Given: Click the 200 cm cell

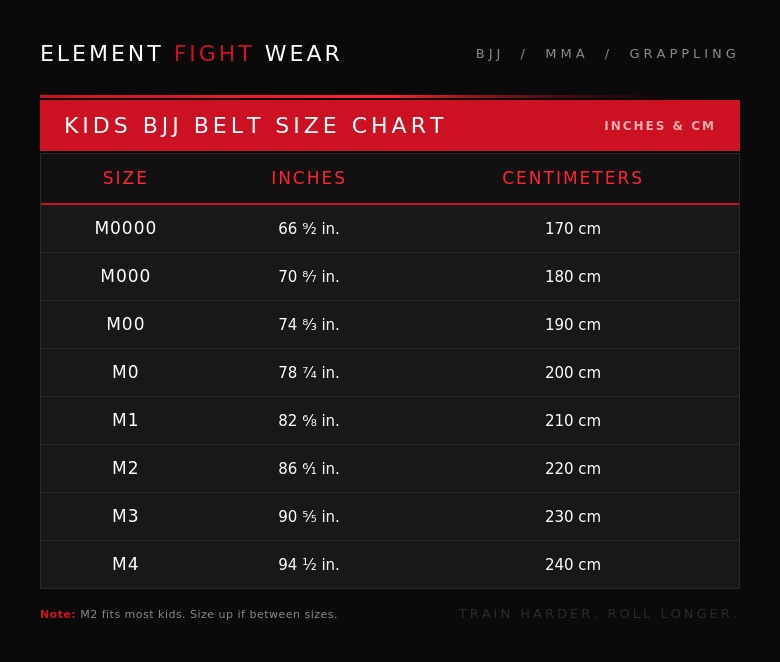Looking at the screenshot, I should coord(573,373).
